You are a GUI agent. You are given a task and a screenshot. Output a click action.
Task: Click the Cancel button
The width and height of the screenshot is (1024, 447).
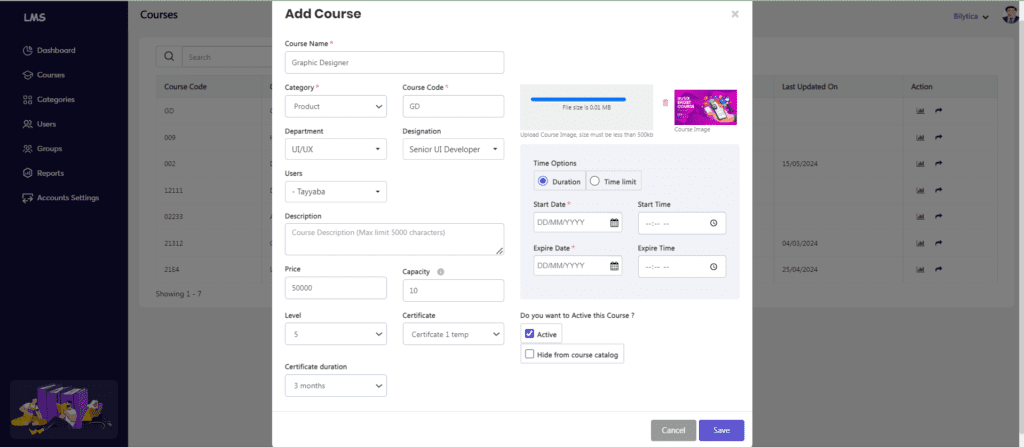pos(673,431)
